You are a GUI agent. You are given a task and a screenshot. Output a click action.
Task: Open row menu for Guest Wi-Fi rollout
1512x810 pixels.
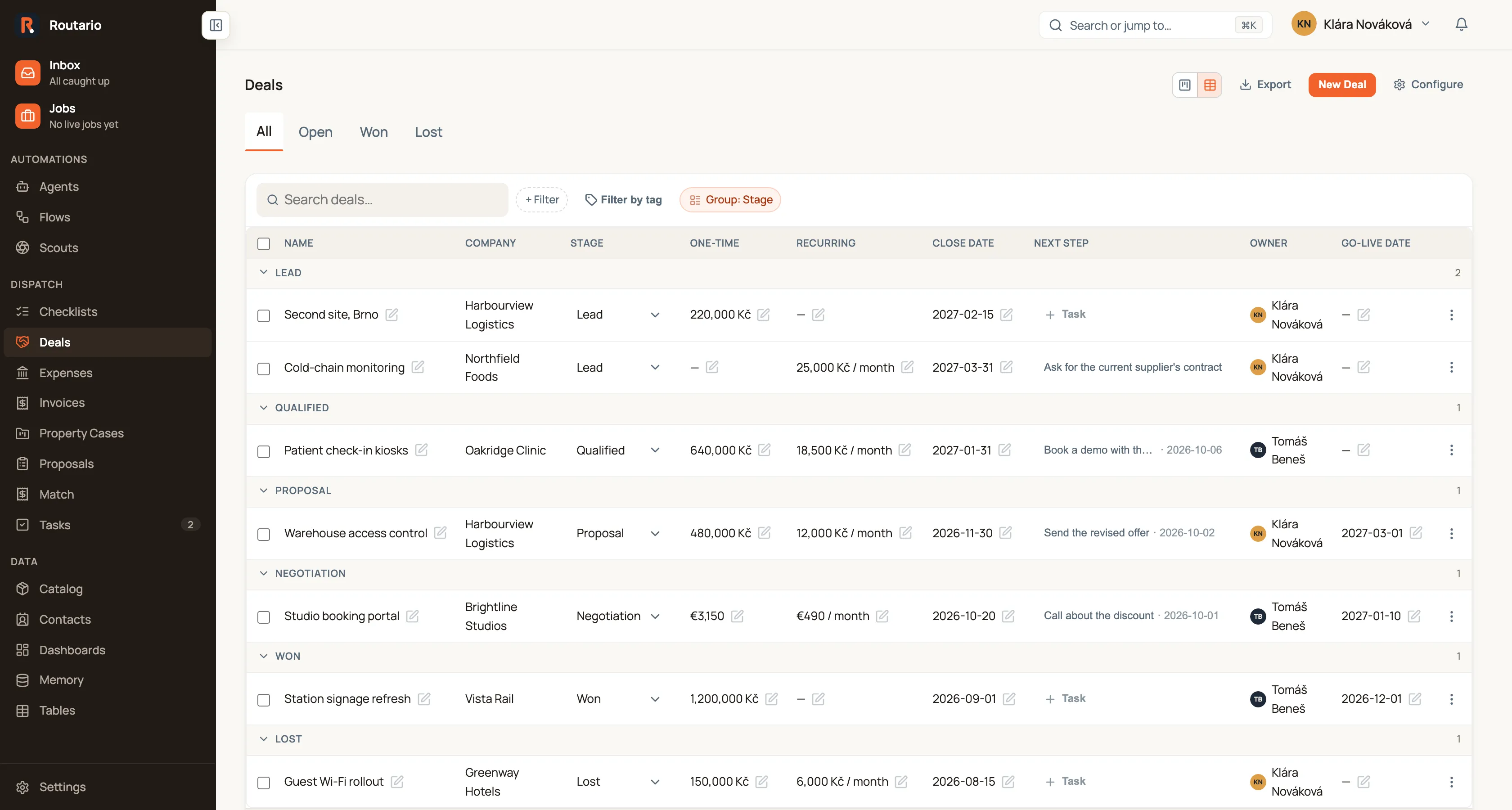(1451, 782)
